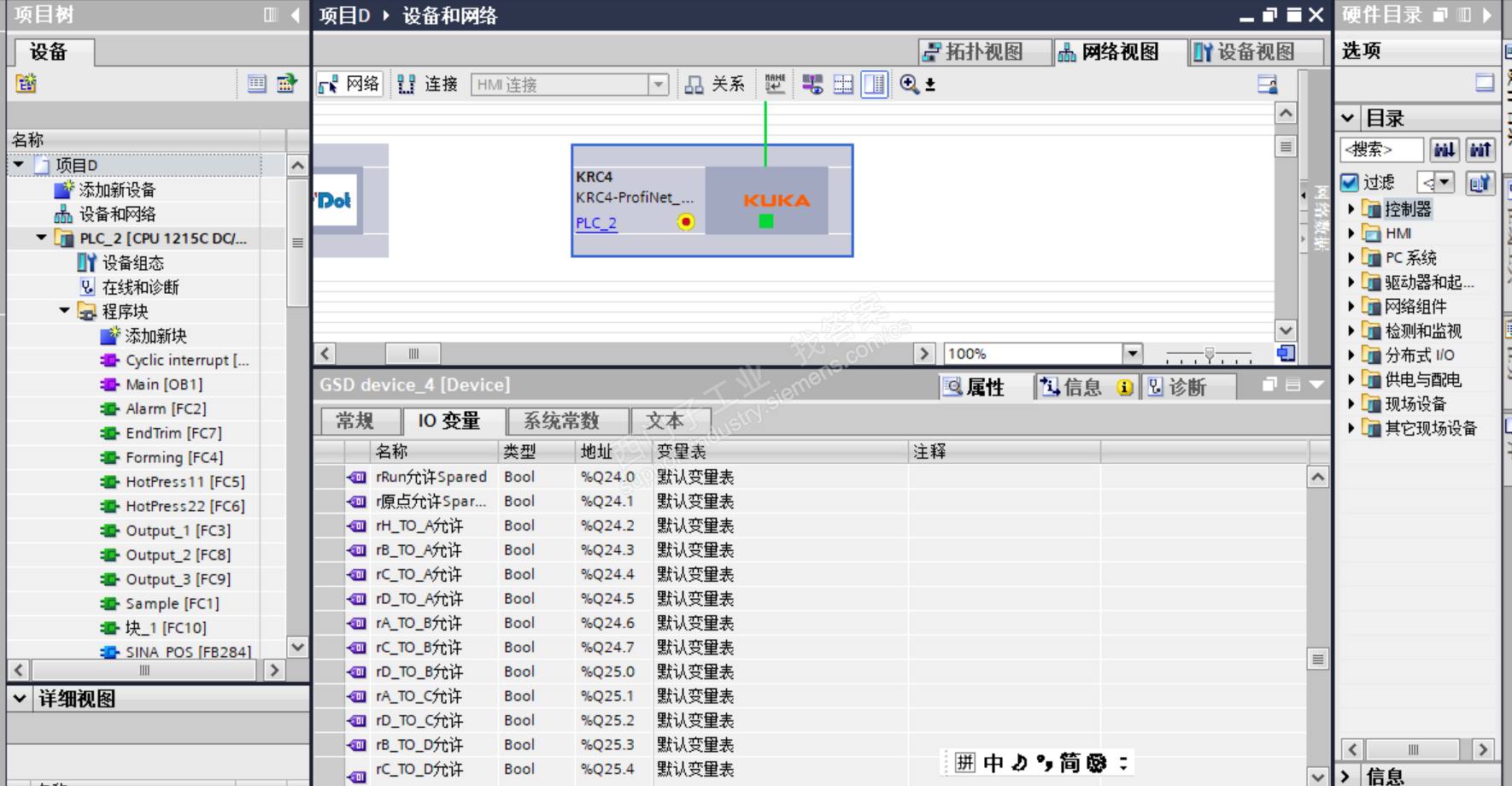Click the network canvas horizontal scrollbar thumb

413,353
